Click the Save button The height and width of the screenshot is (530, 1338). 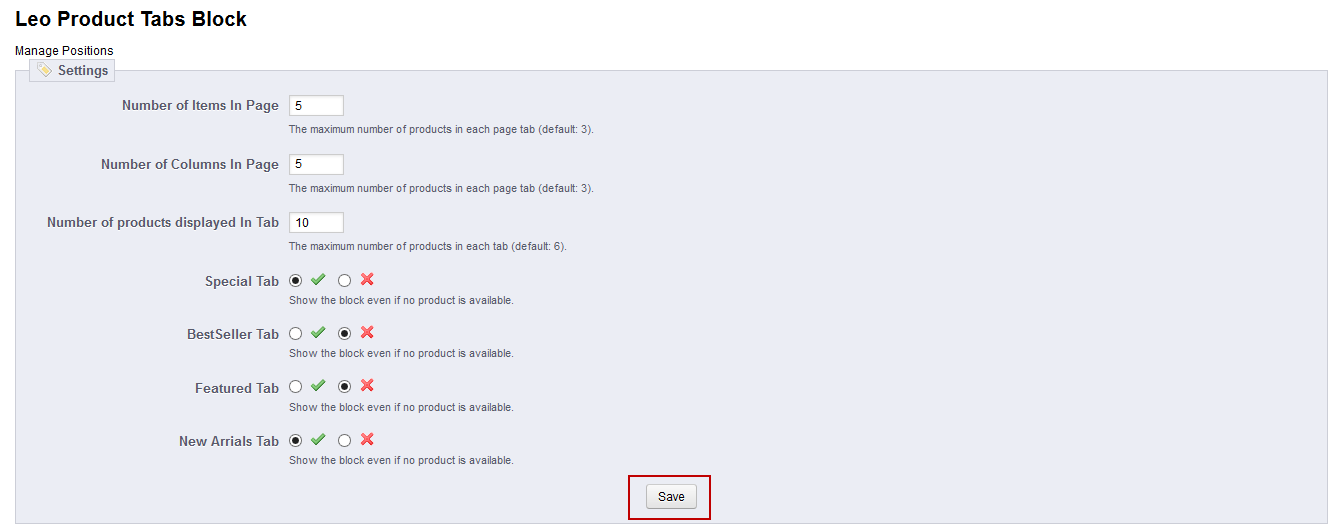pyautogui.click(x=671, y=497)
